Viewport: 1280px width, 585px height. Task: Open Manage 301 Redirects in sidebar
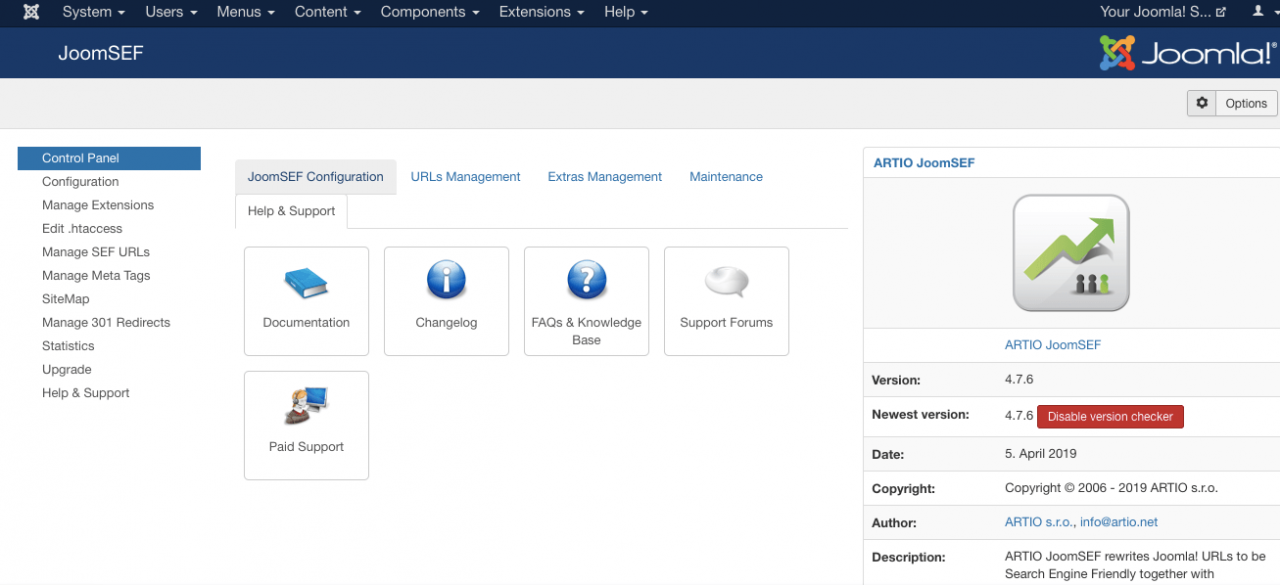click(x=106, y=323)
